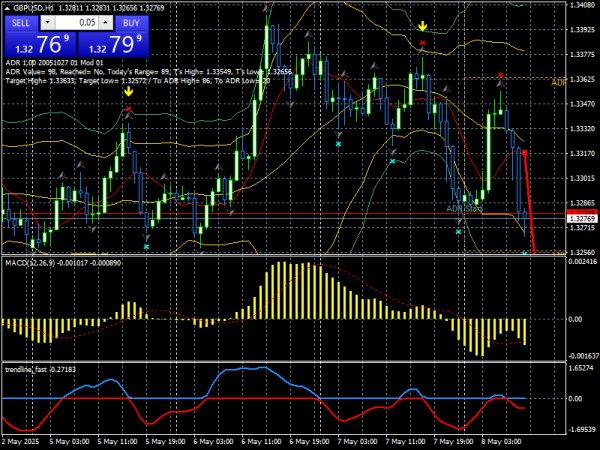
Task: Select the yellow down arrow near 5 May 11:00
Action: coord(129,91)
